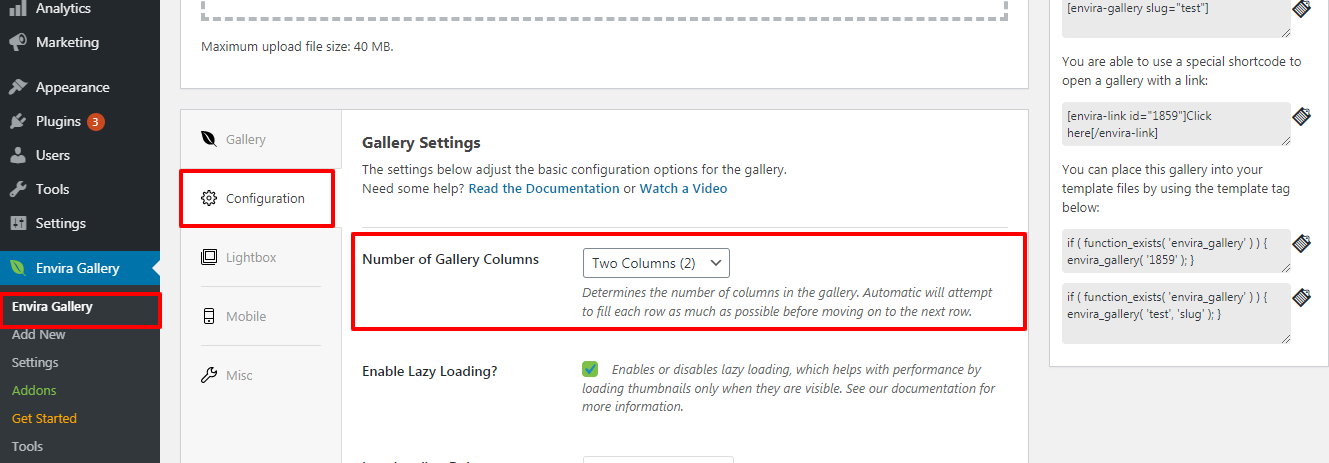Open Number of Gallery Columns dropdown
The image size is (1329, 463).
coord(656,263)
